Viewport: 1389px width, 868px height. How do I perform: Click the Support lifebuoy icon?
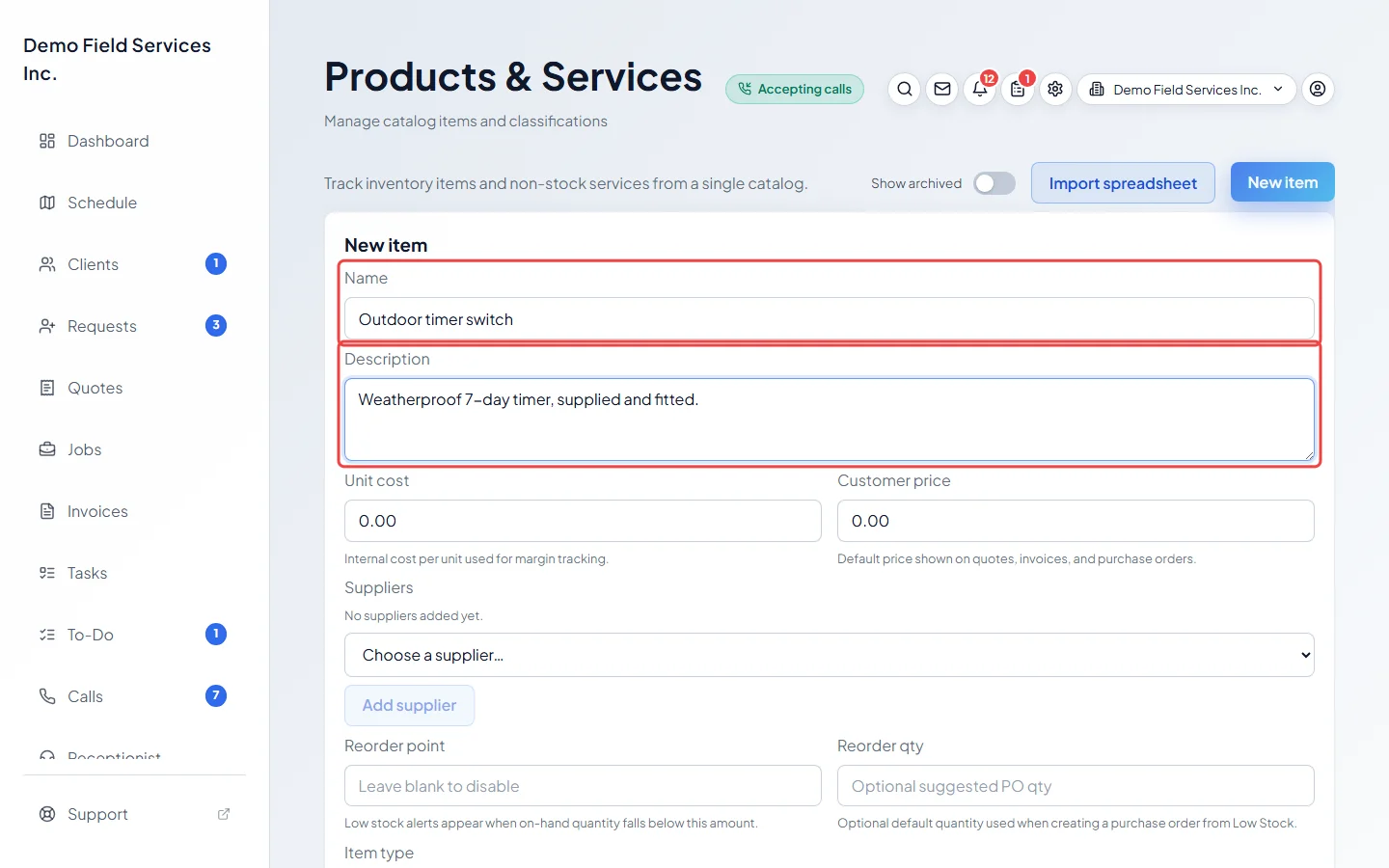[x=47, y=814]
